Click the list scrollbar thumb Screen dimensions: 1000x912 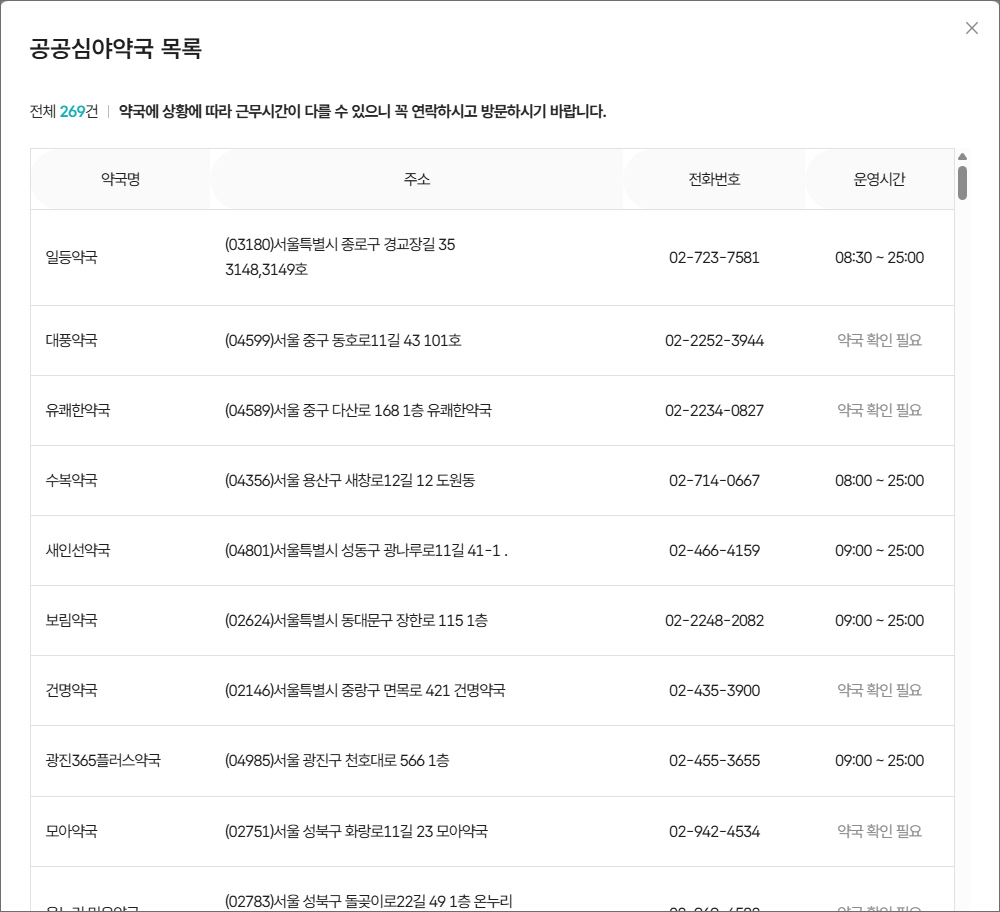tap(962, 183)
